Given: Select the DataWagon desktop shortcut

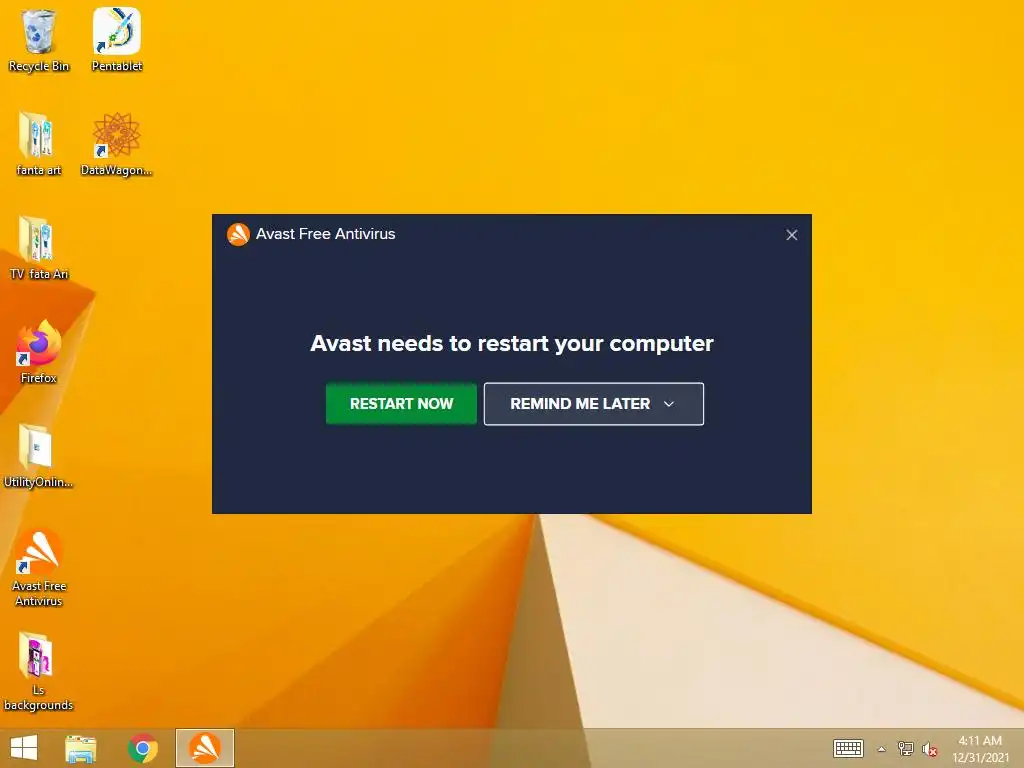Looking at the screenshot, I should [x=116, y=144].
